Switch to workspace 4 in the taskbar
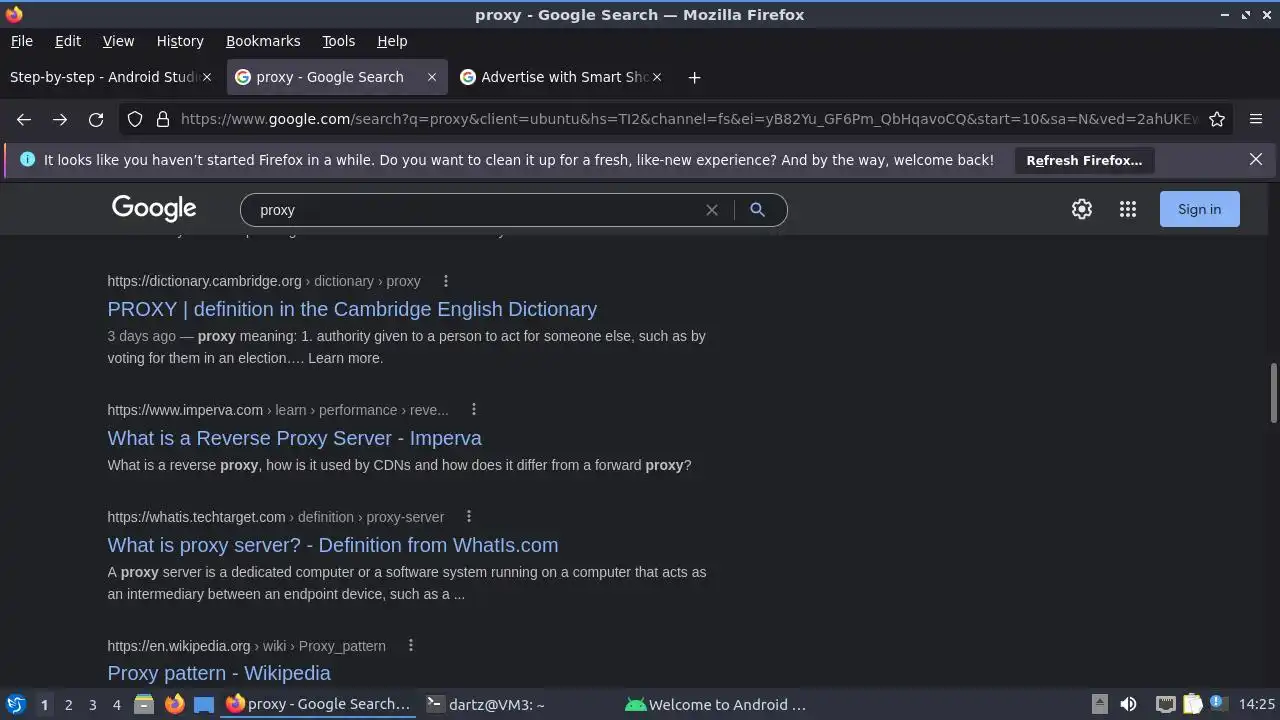The width and height of the screenshot is (1280, 720). (116, 705)
